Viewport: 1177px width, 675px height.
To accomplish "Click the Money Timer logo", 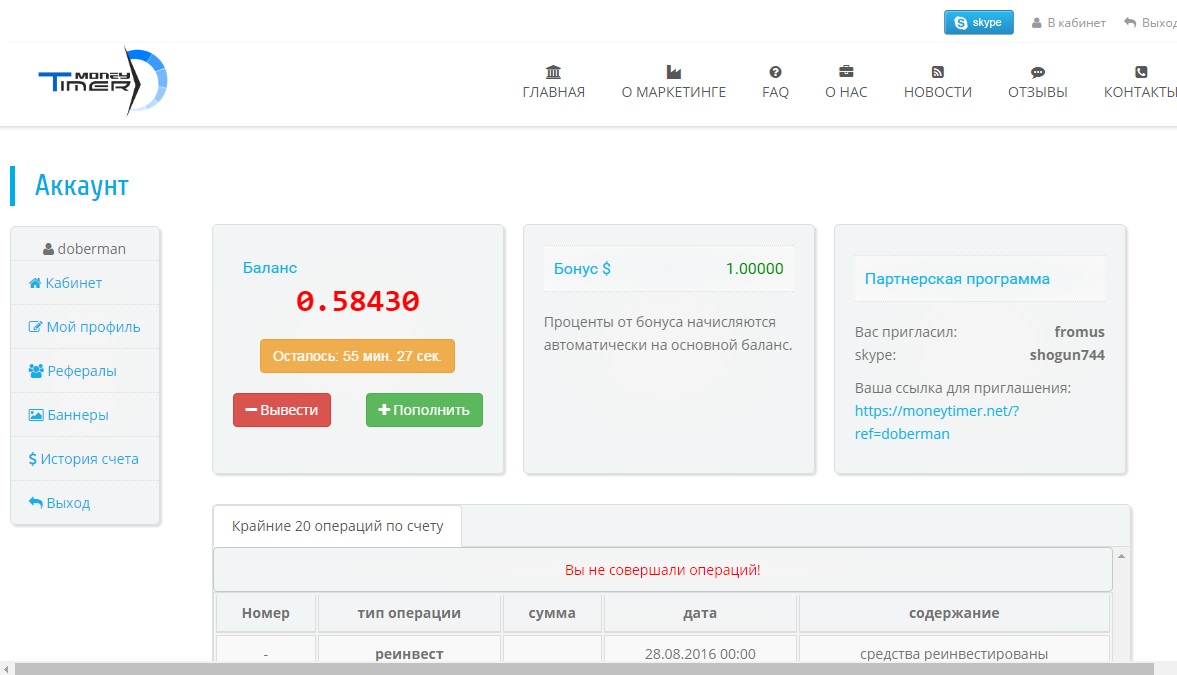I will (102, 82).
